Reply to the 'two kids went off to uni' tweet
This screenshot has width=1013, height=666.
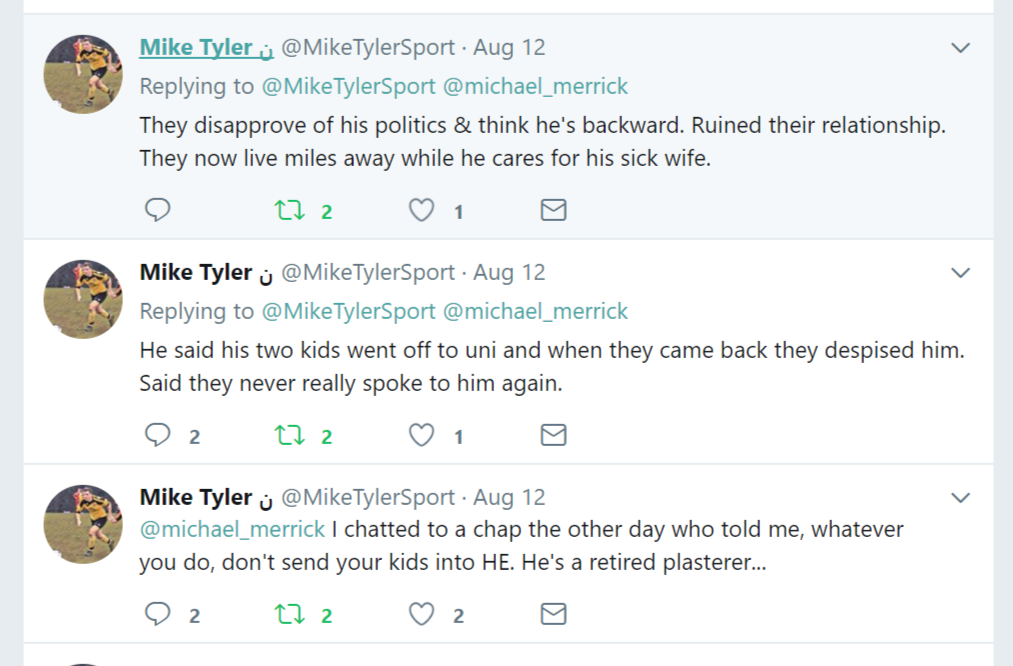(x=158, y=435)
